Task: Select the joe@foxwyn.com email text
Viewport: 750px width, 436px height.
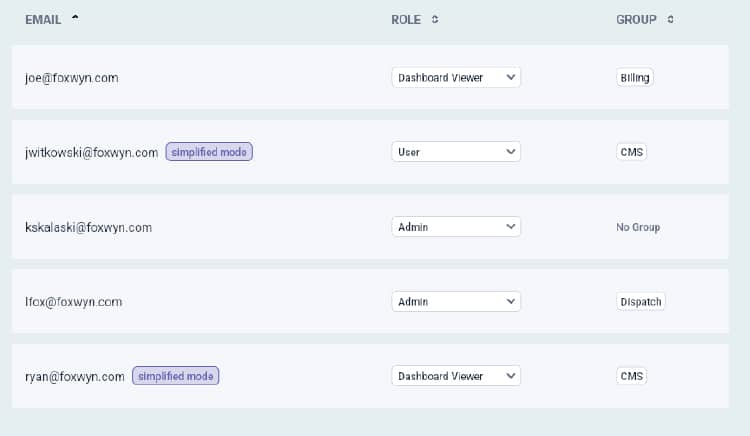Action: [72, 78]
